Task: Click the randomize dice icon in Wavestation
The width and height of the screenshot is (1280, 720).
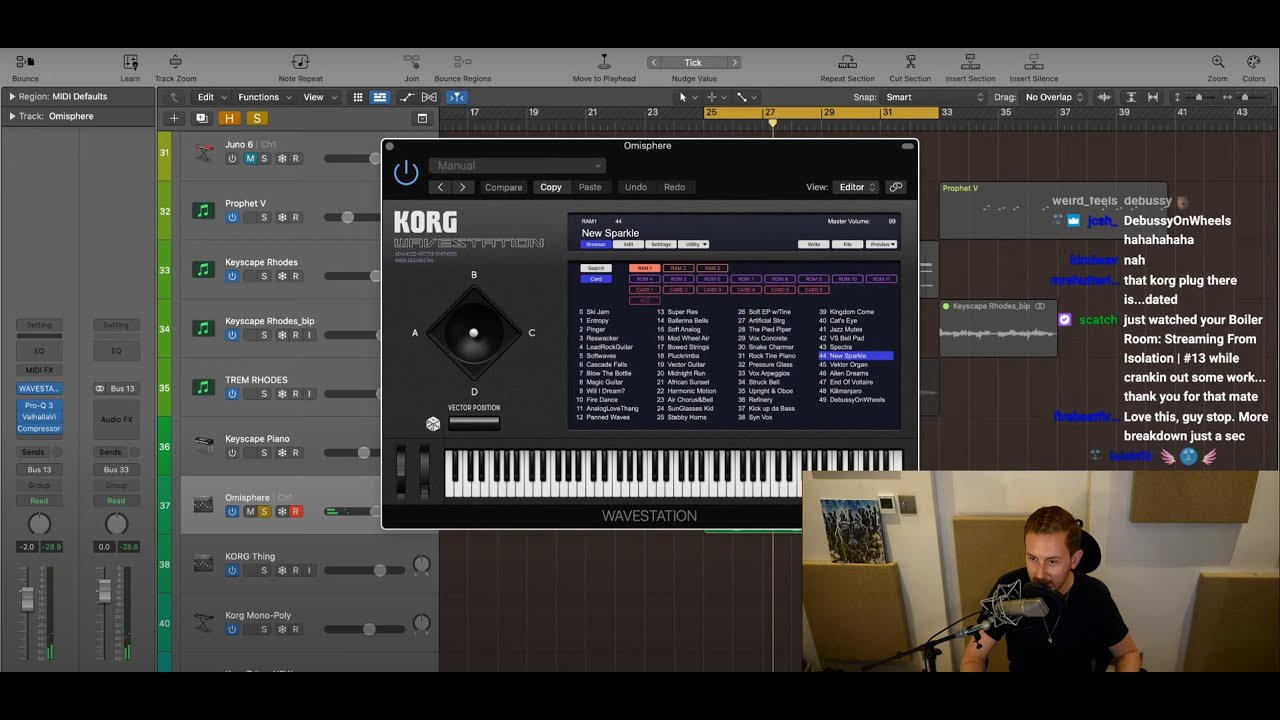Action: pos(433,424)
